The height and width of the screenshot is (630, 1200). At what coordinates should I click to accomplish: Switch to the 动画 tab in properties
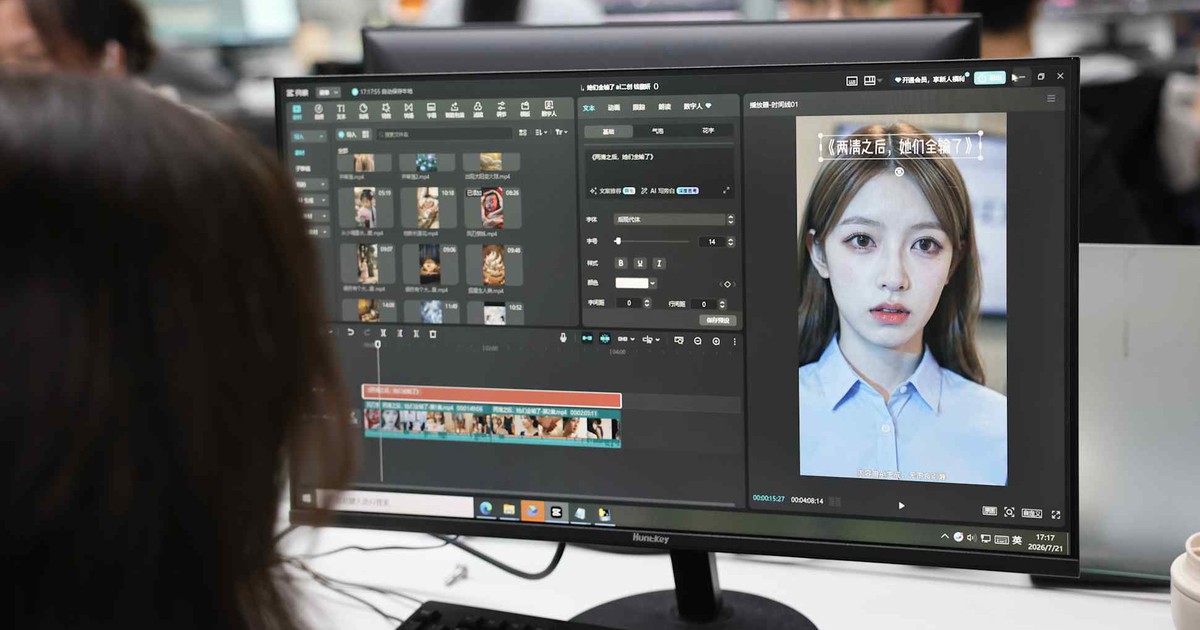click(613, 107)
